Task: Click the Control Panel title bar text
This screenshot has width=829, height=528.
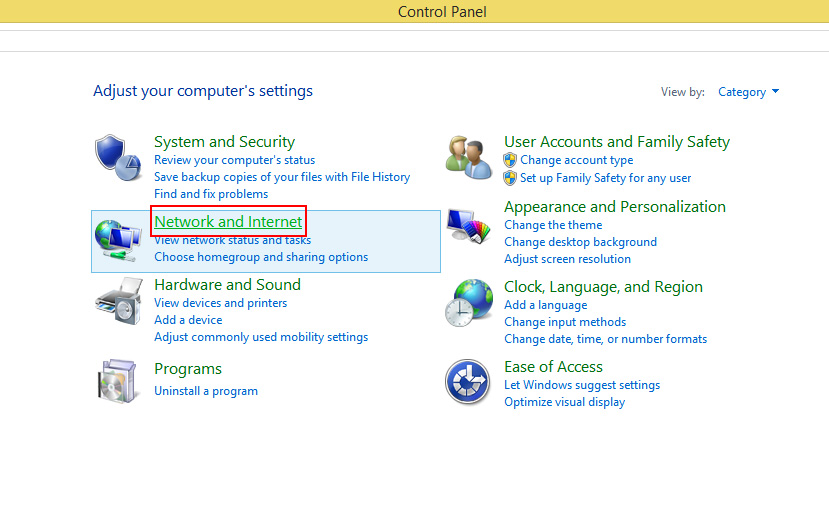Action: click(442, 12)
